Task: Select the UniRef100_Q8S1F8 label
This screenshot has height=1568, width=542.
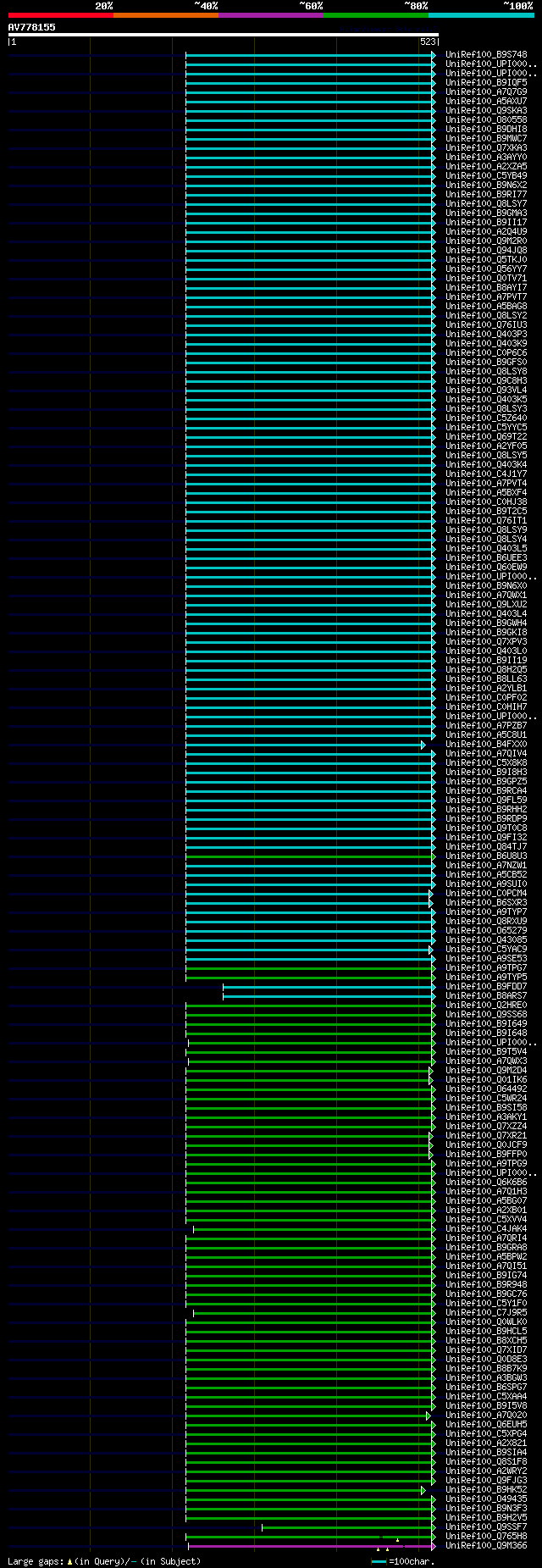Action: click(486, 1462)
